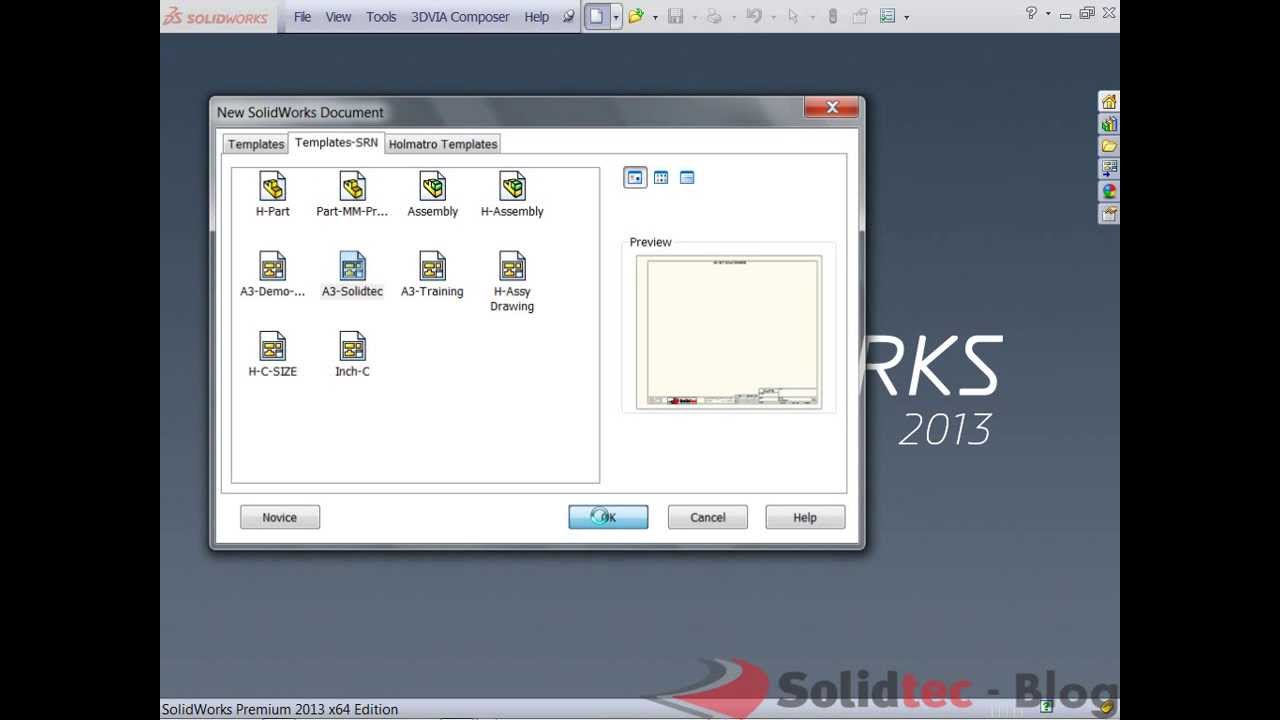Viewport: 1280px width, 720px height.
Task: Click the Options checklist toolbar icon
Action: point(887,16)
